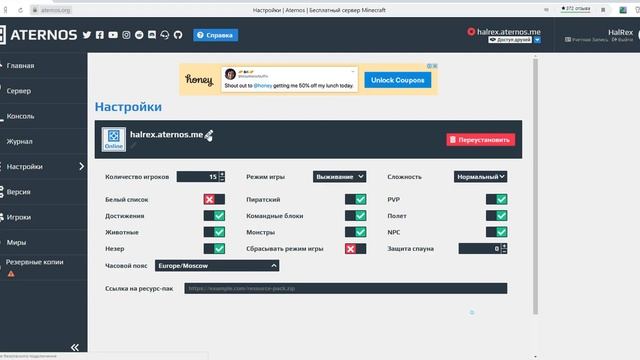Expand the Europe/Moscow timezone dropdown
This screenshot has height=360, width=640.
pyautogui.click(x=217, y=266)
